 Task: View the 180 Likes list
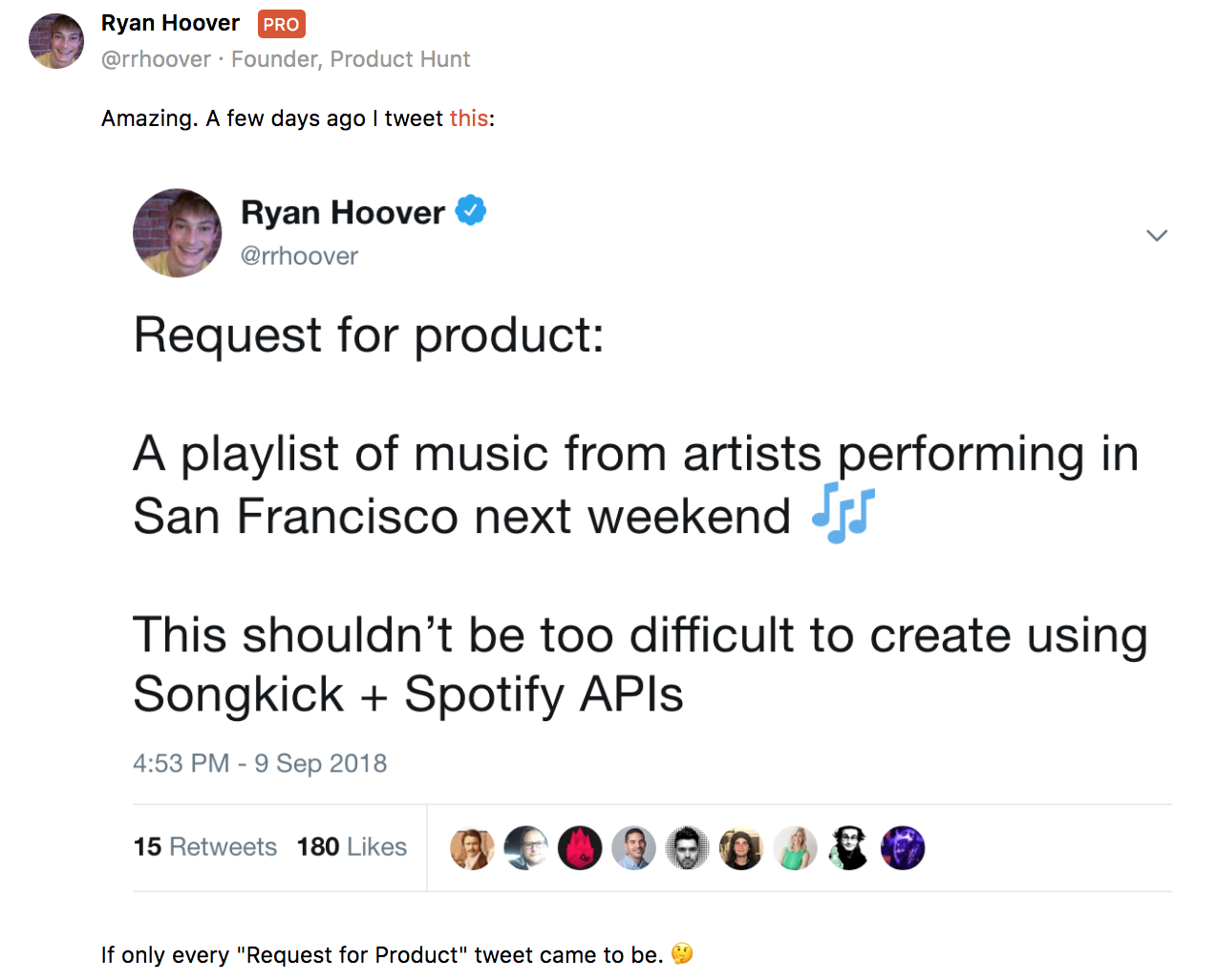click(352, 847)
